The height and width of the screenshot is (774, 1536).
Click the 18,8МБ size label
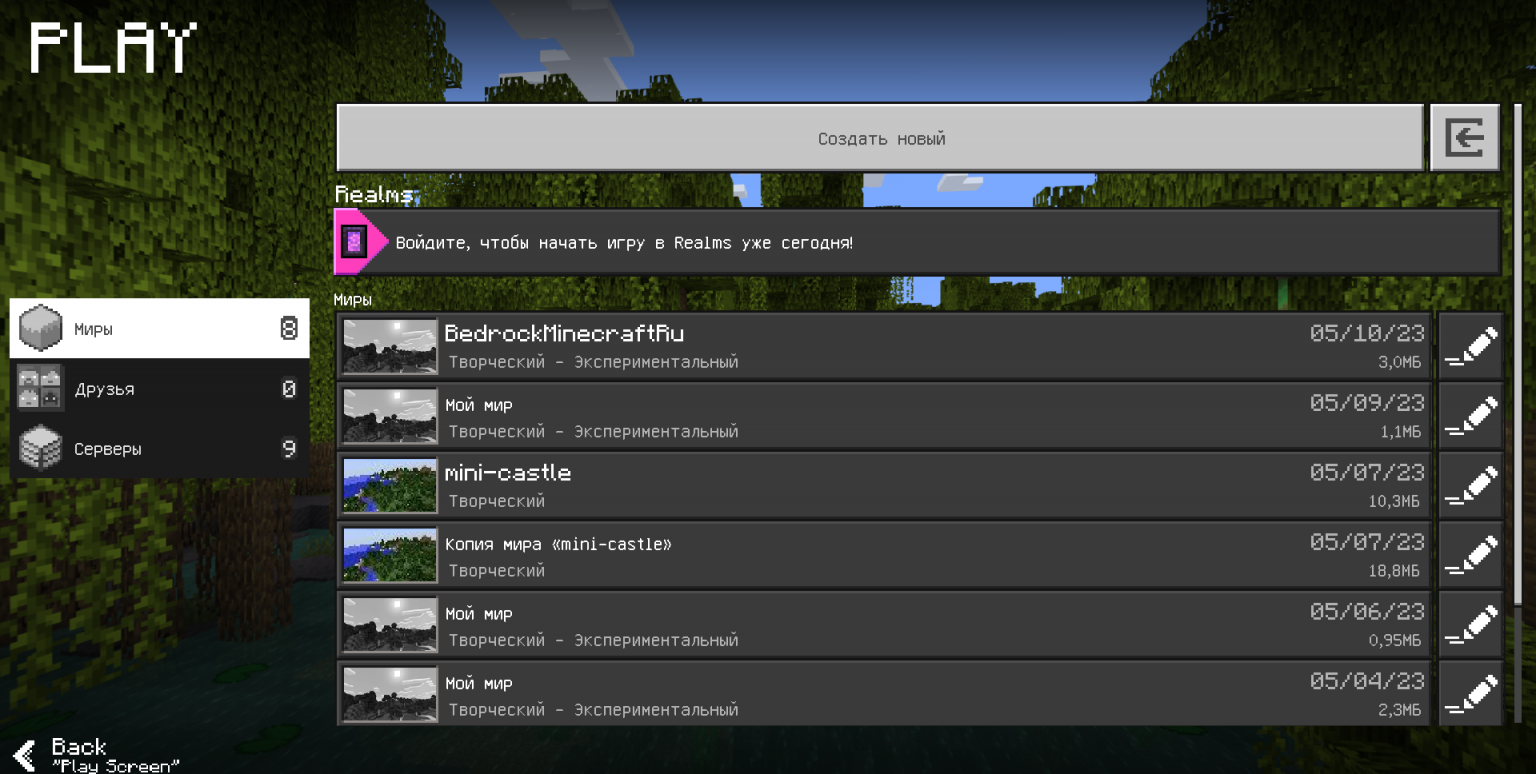click(x=1395, y=571)
